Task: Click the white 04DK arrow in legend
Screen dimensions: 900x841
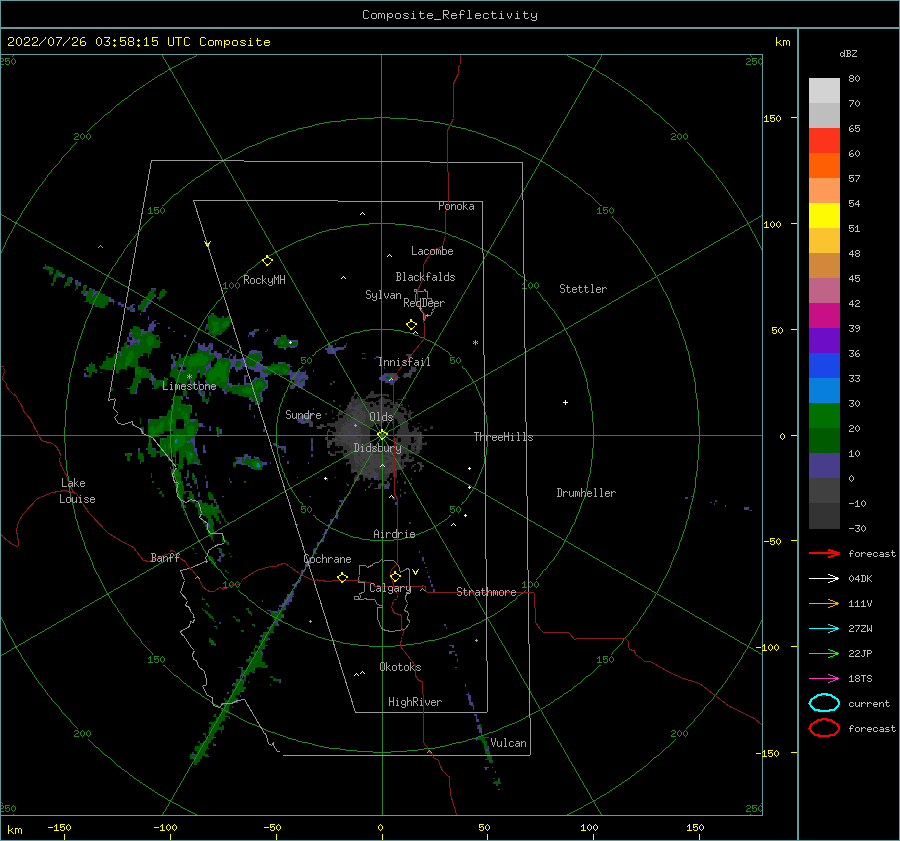Action: point(824,578)
